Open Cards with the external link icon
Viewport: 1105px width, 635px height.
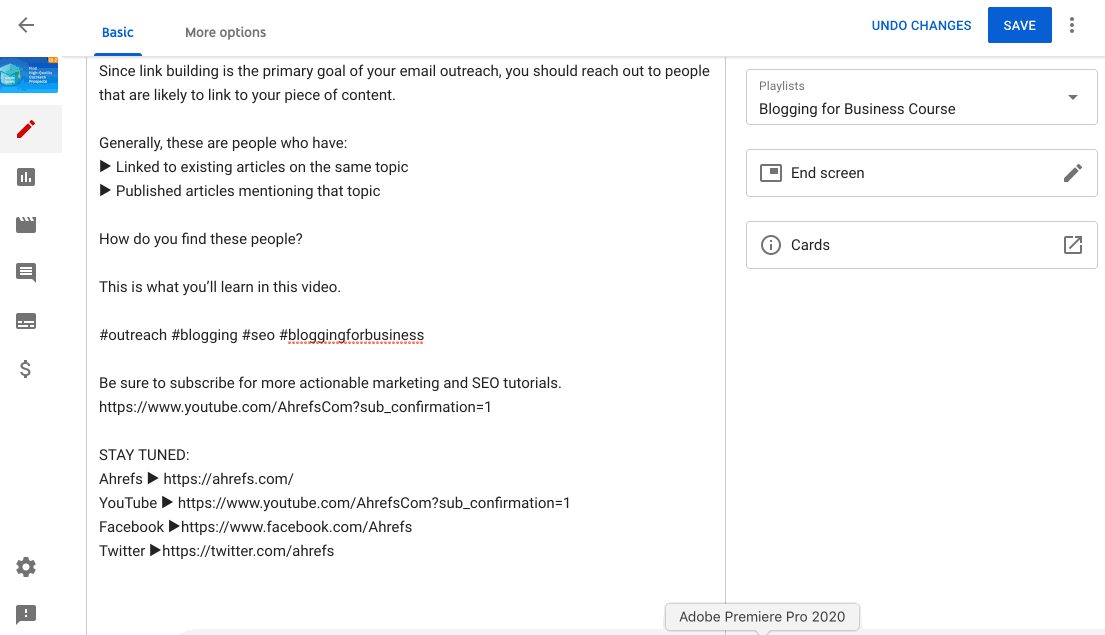point(1072,244)
